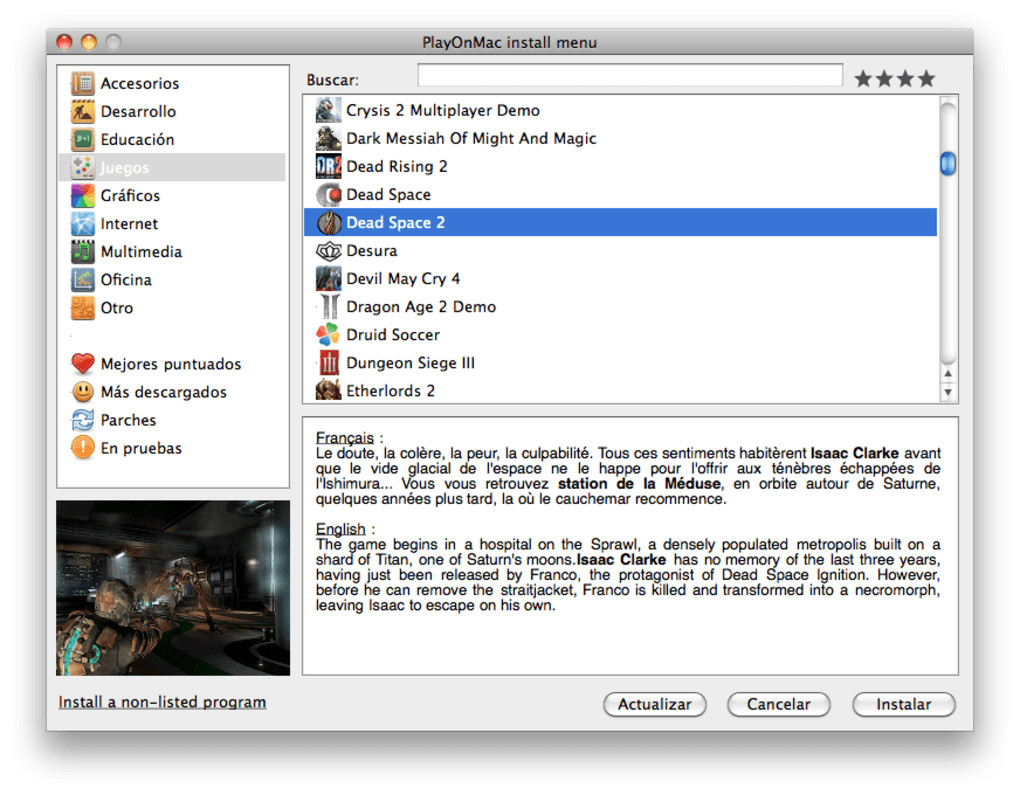Image resolution: width=1020 pixels, height=795 pixels.
Task: Click the Multimedia music icon
Action: click(x=83, y=252)
